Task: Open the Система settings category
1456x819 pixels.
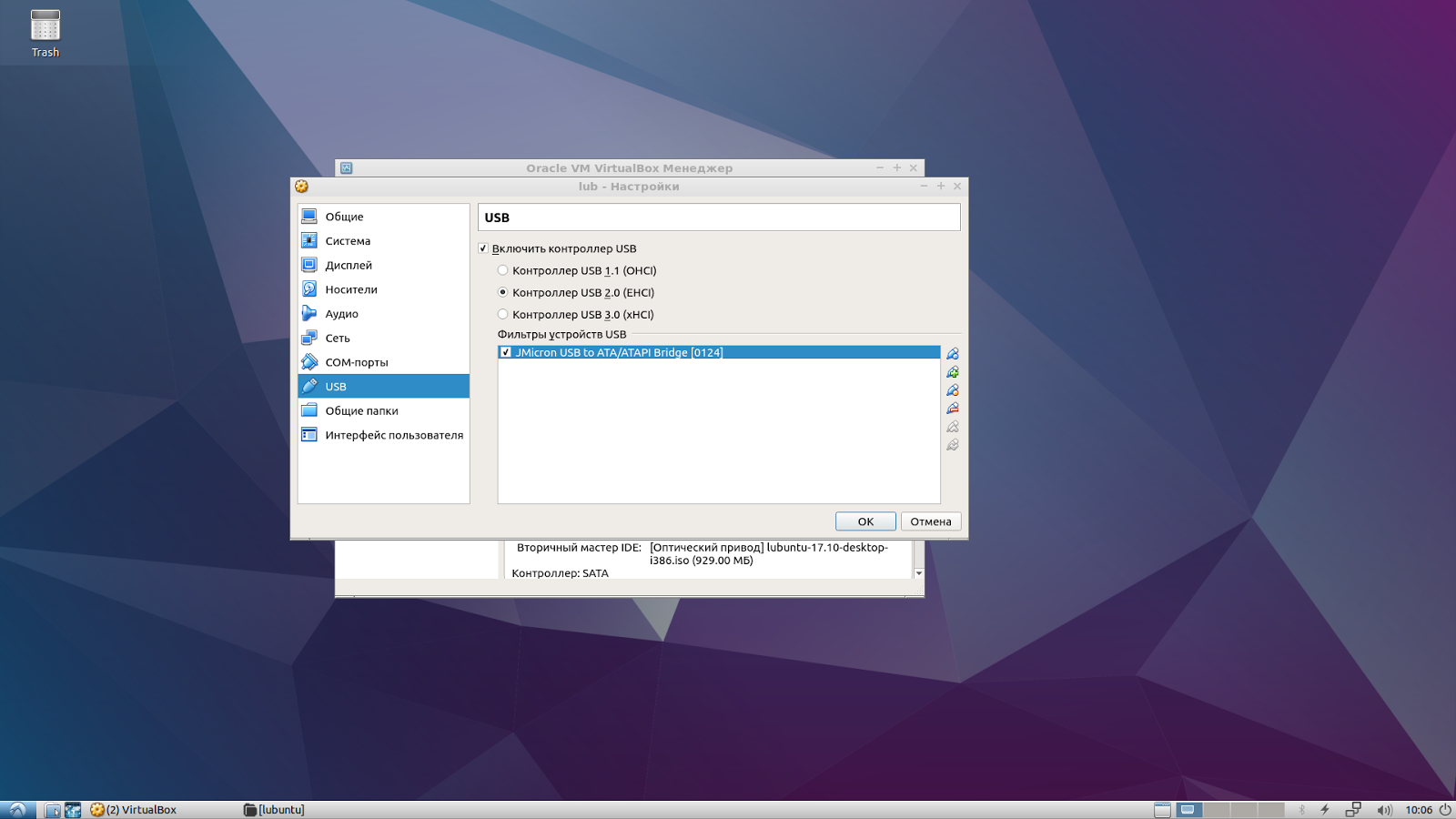Action: coord(383,241)
